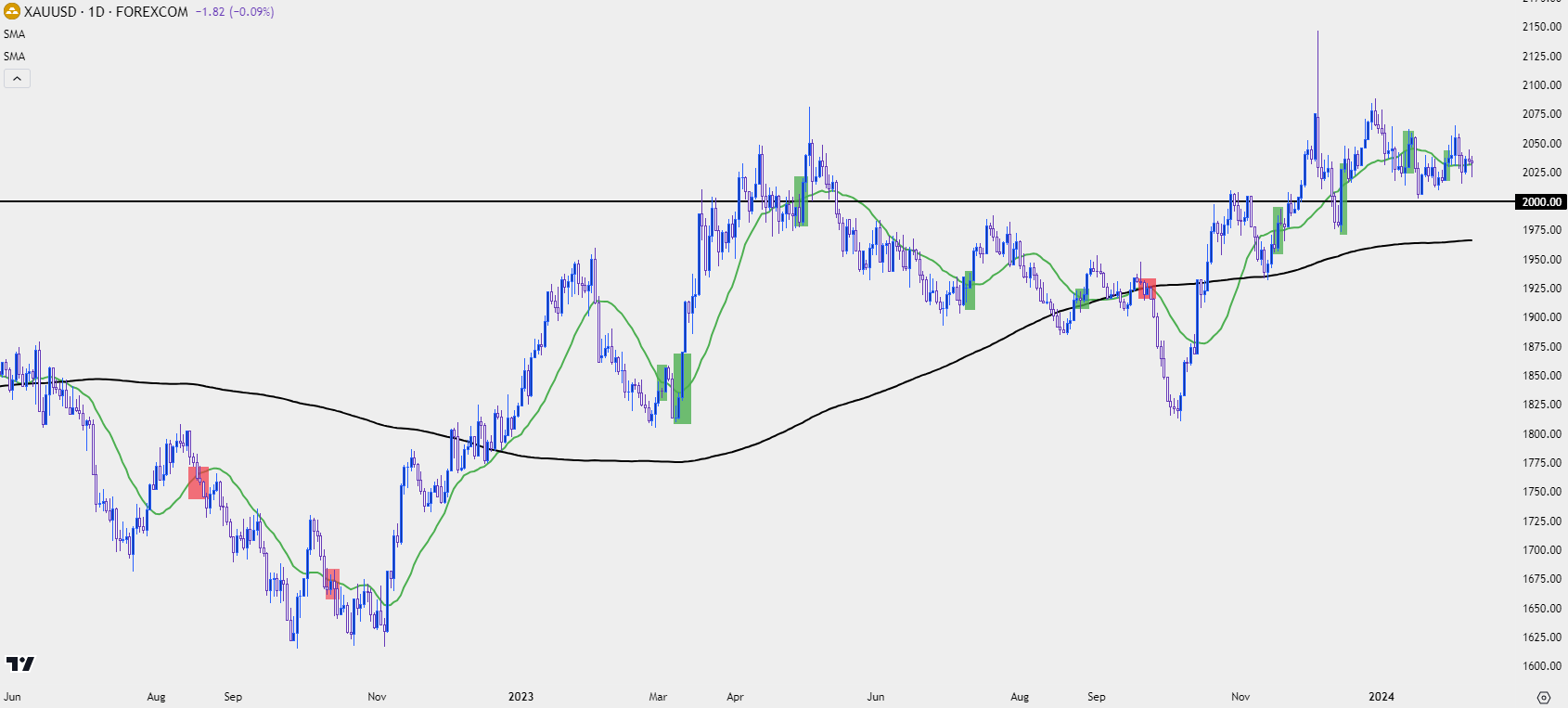Click the 2024 label on time axis
Image resolution: width=1568 pixels, height=708 pixels.
click(1382, 697)
